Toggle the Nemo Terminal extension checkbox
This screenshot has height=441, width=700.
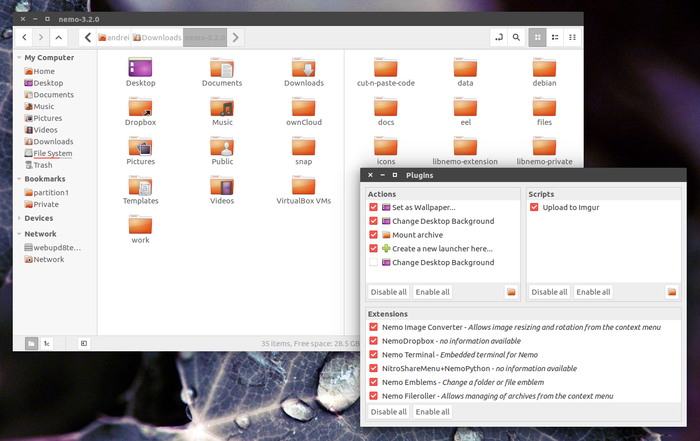click(373, 354)
